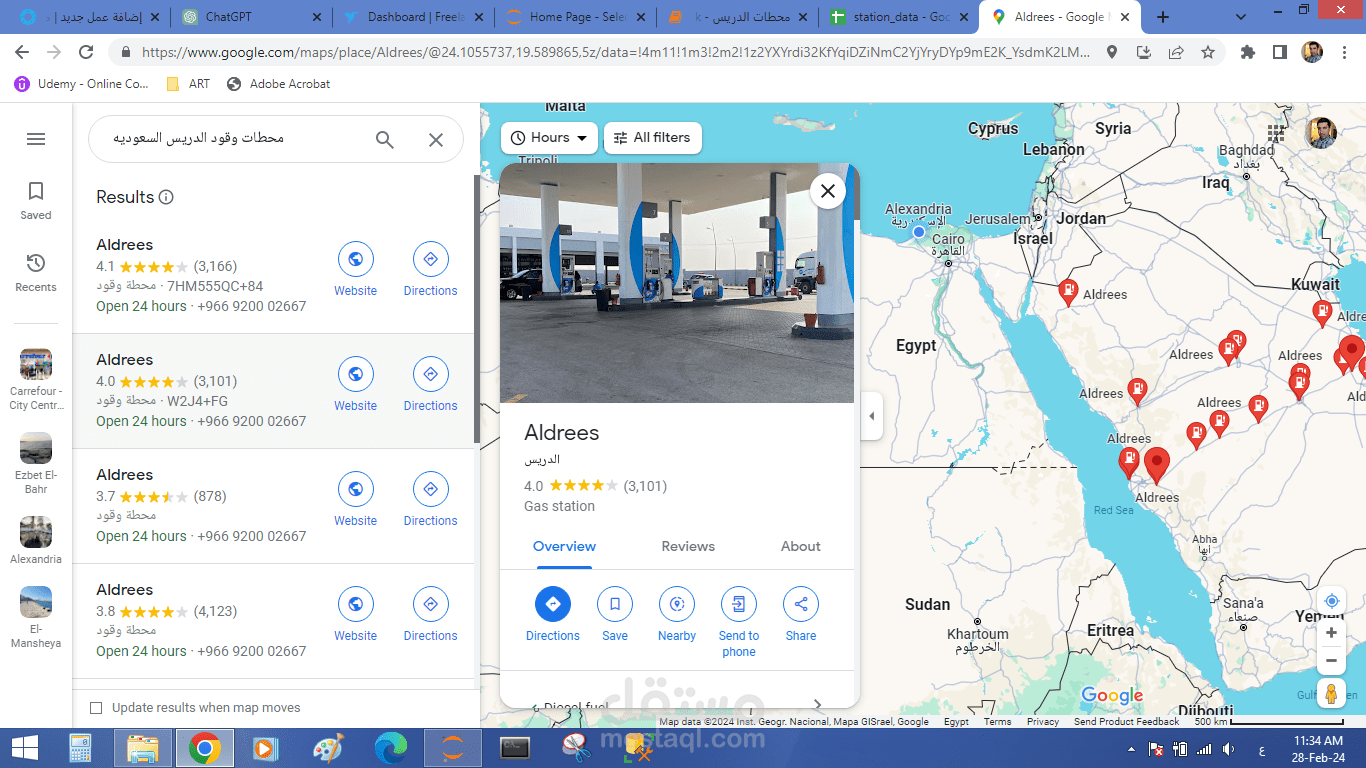The height and width of the screenshot is (768, 1366).
Task: Expand the Diesel fuel row chevron
Action: 817,705
